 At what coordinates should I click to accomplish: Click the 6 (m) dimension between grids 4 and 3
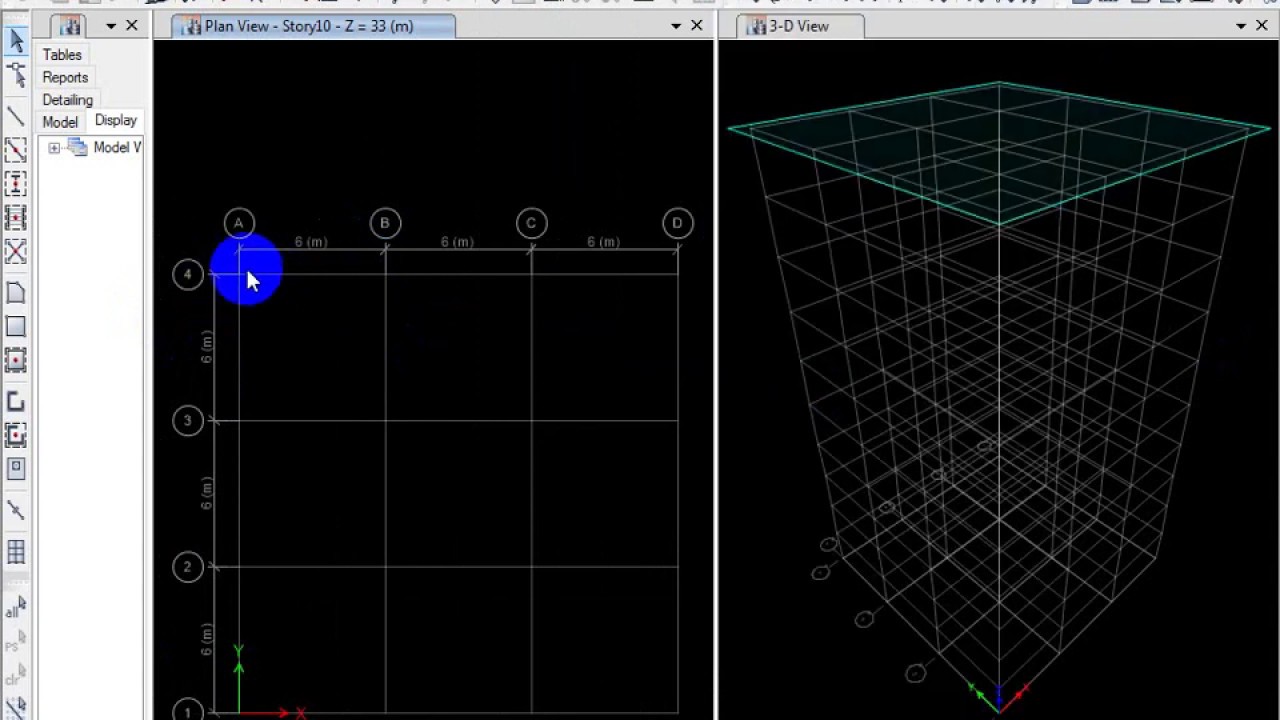[x=206, y=347]
